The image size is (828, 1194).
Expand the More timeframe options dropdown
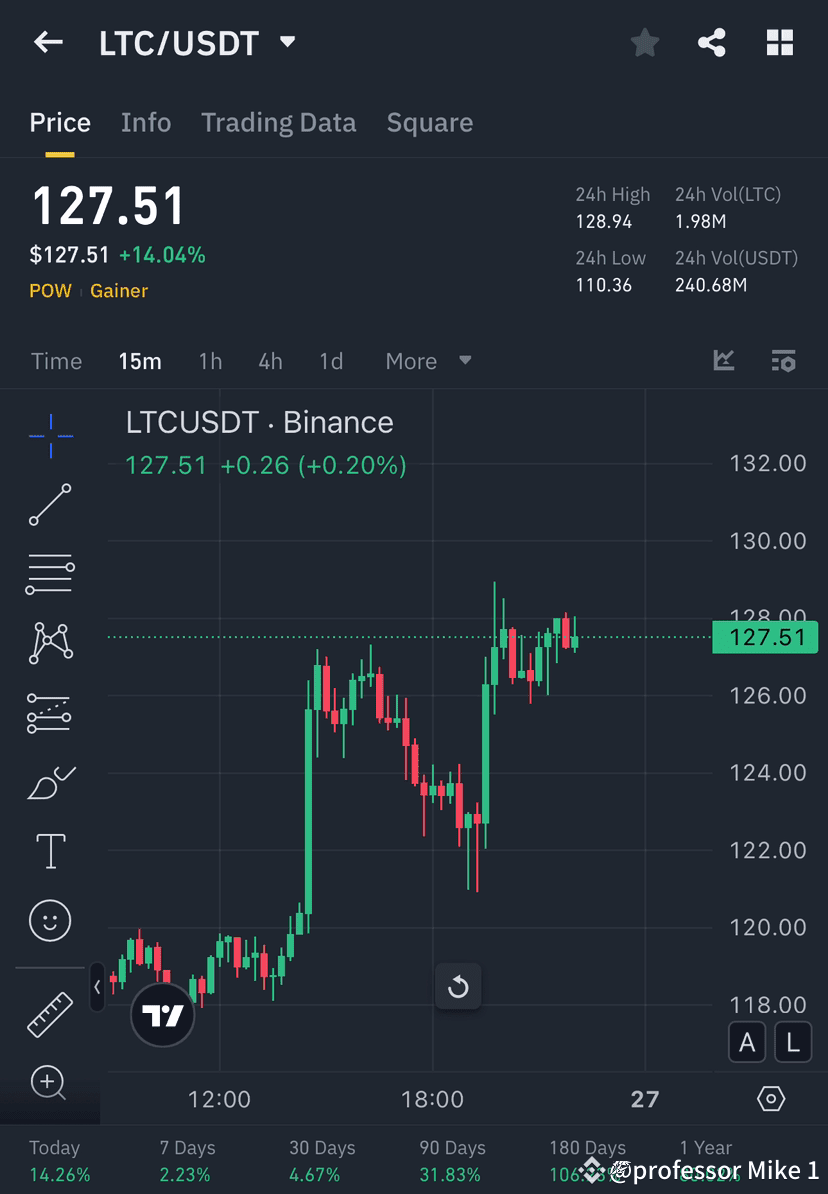click(x=428, y=361)
